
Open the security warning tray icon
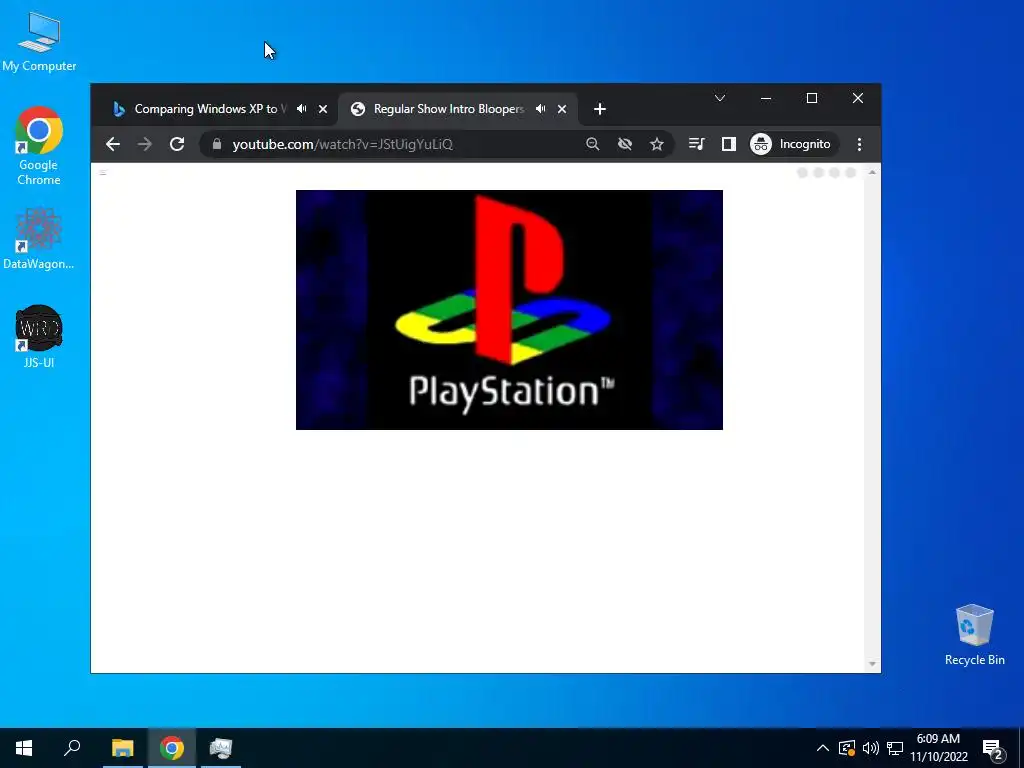[x=847, y=748]
